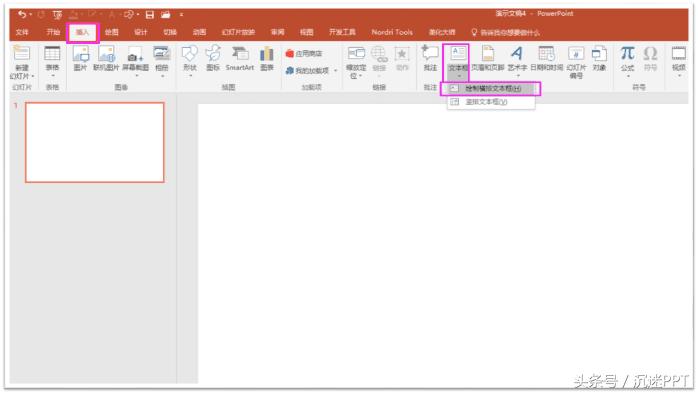Save the presentation via floppy icon
Image resolution: width=698 pixels, height=394 pixels.
click(150, 15)
